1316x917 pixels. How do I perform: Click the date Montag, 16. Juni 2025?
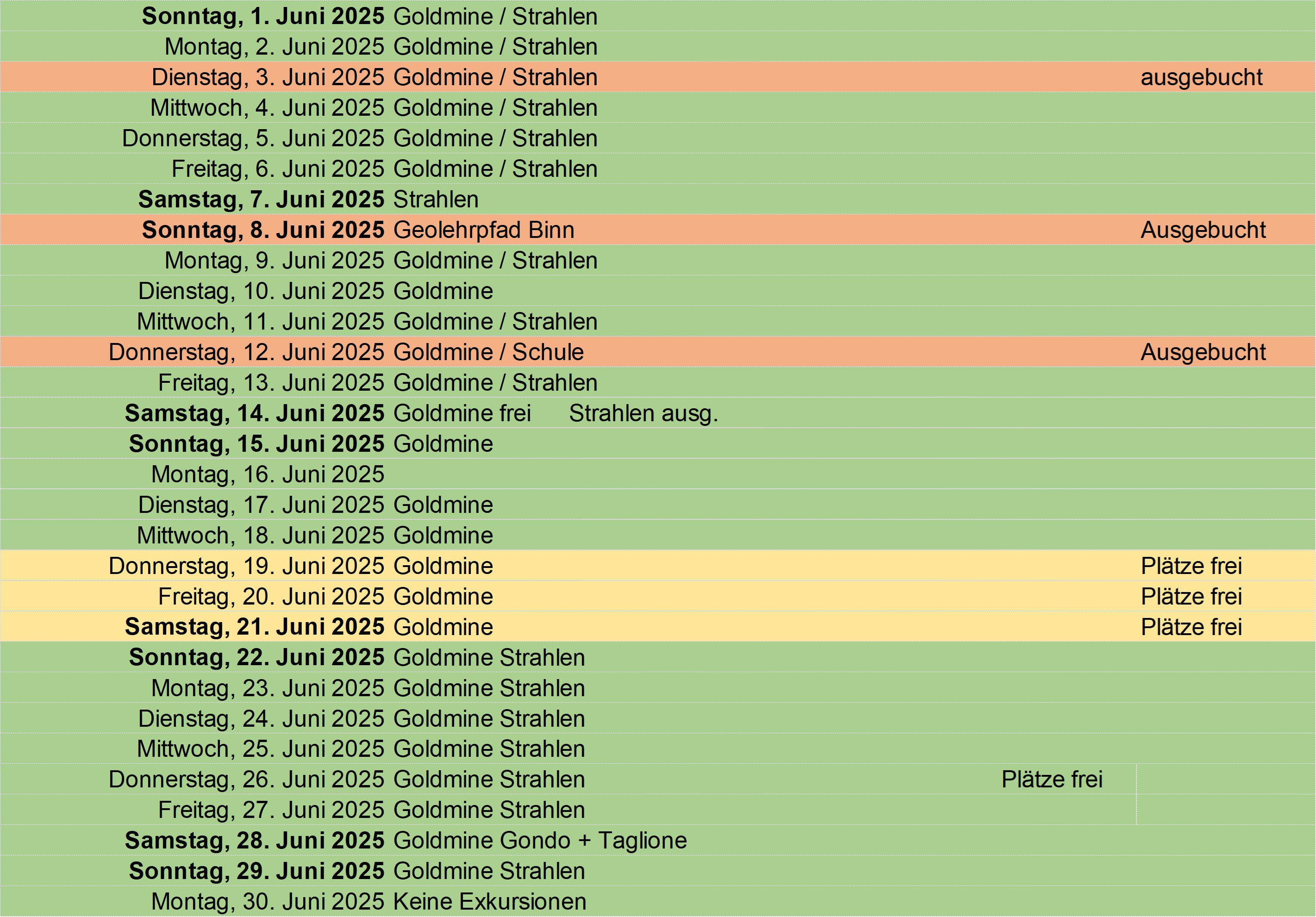click(268, 474)
